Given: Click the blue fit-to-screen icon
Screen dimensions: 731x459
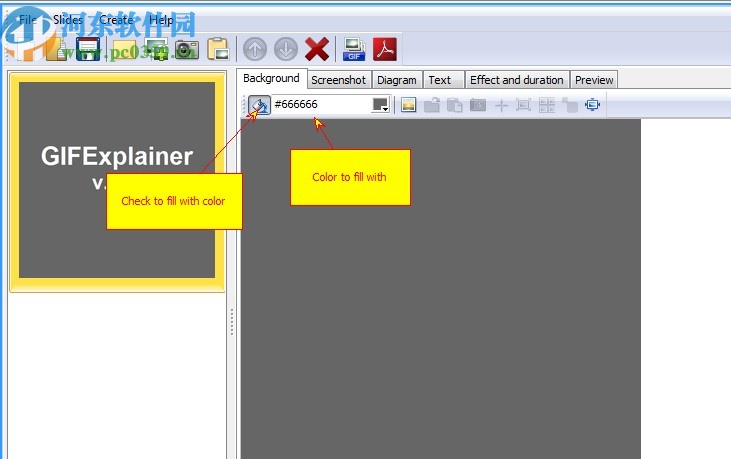Looking at the screenshot, I should [593, 104].
